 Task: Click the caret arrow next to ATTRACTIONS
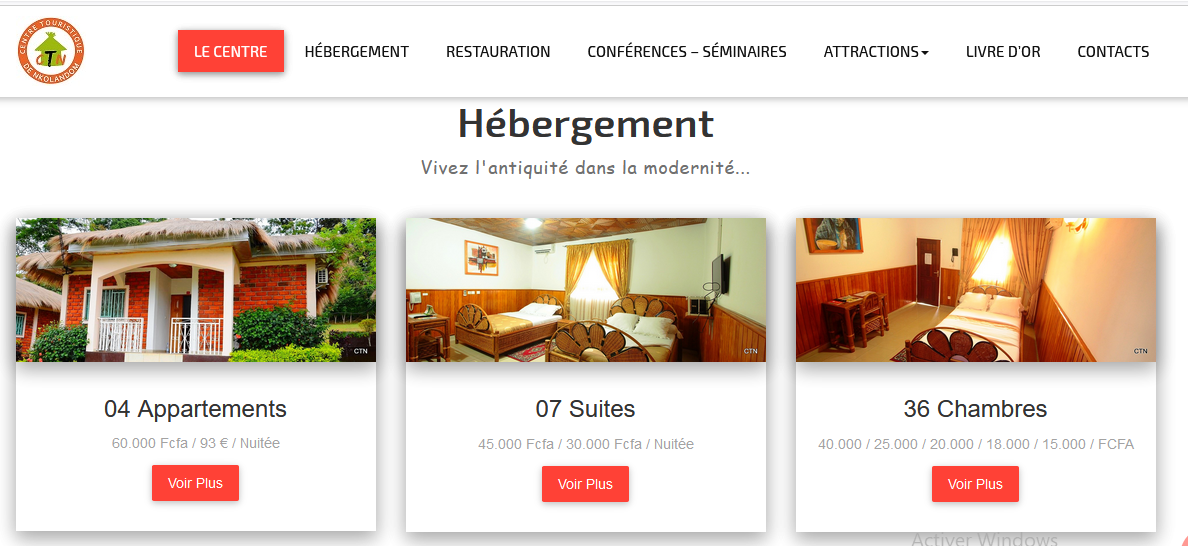[x=925, y=53]
